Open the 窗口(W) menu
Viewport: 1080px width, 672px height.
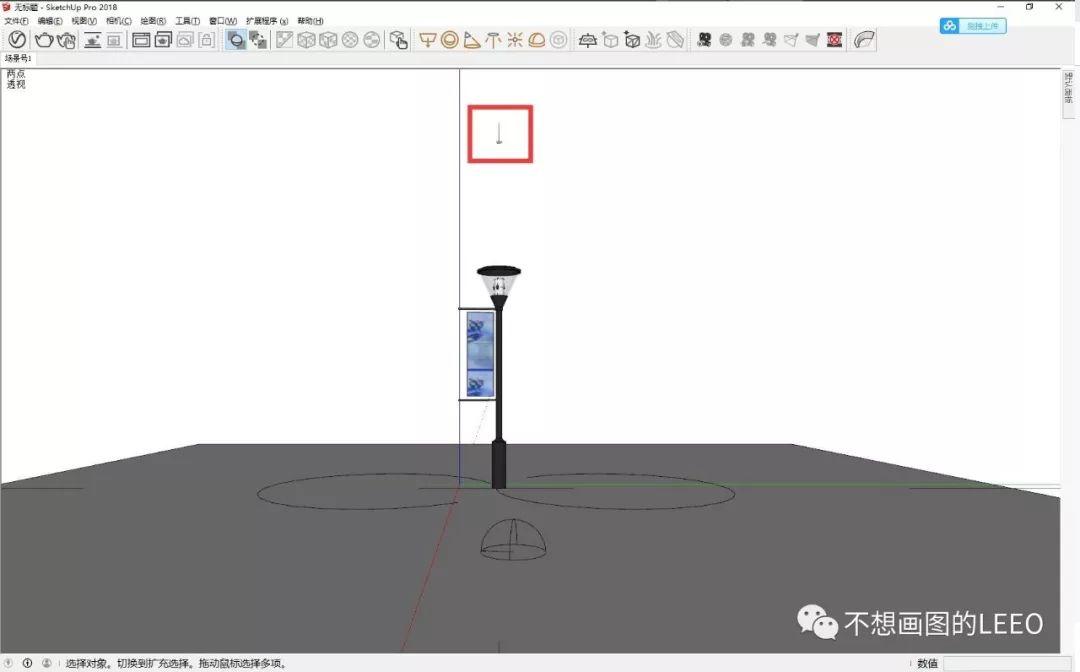(x=223, y=21)
